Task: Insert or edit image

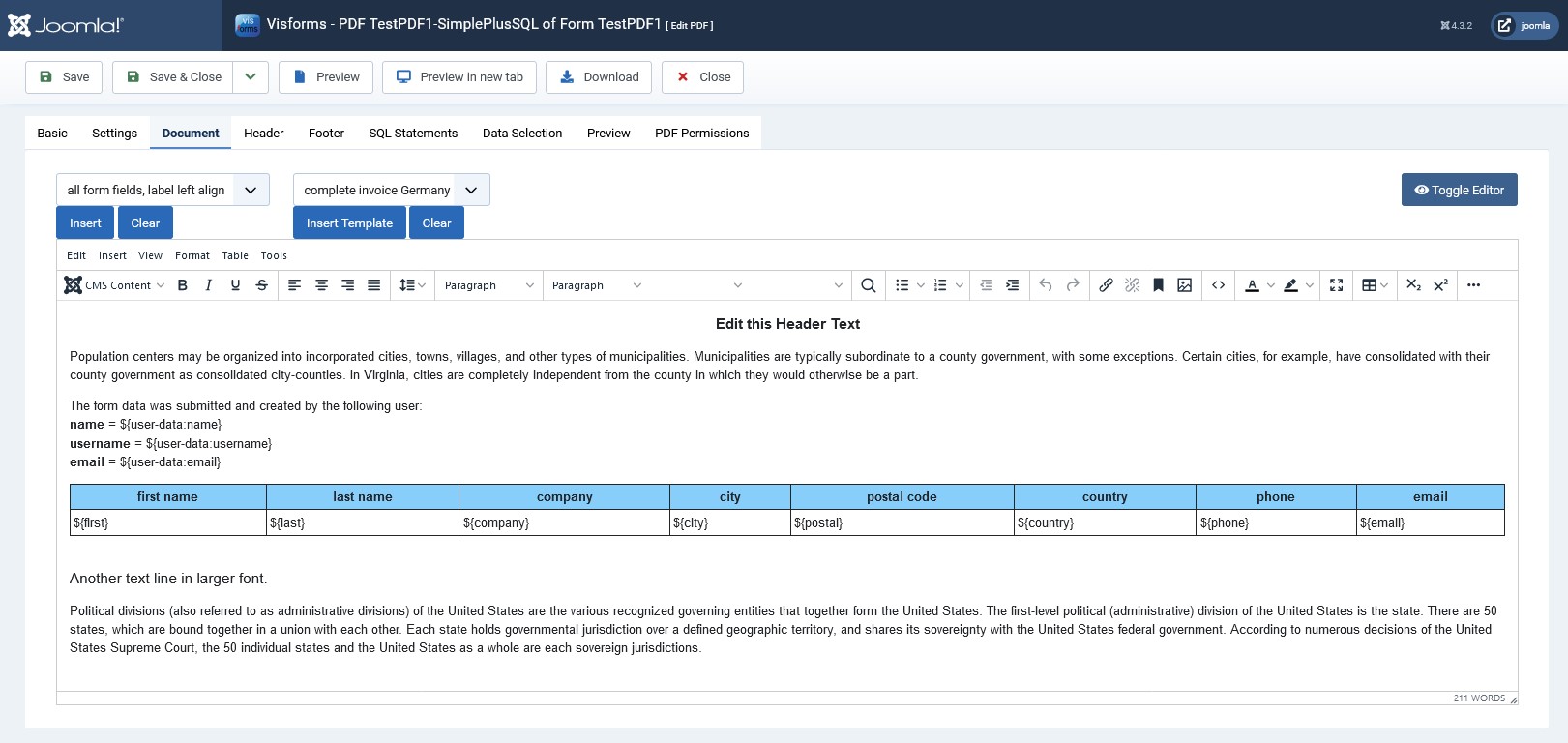Action: point(1184,285)
